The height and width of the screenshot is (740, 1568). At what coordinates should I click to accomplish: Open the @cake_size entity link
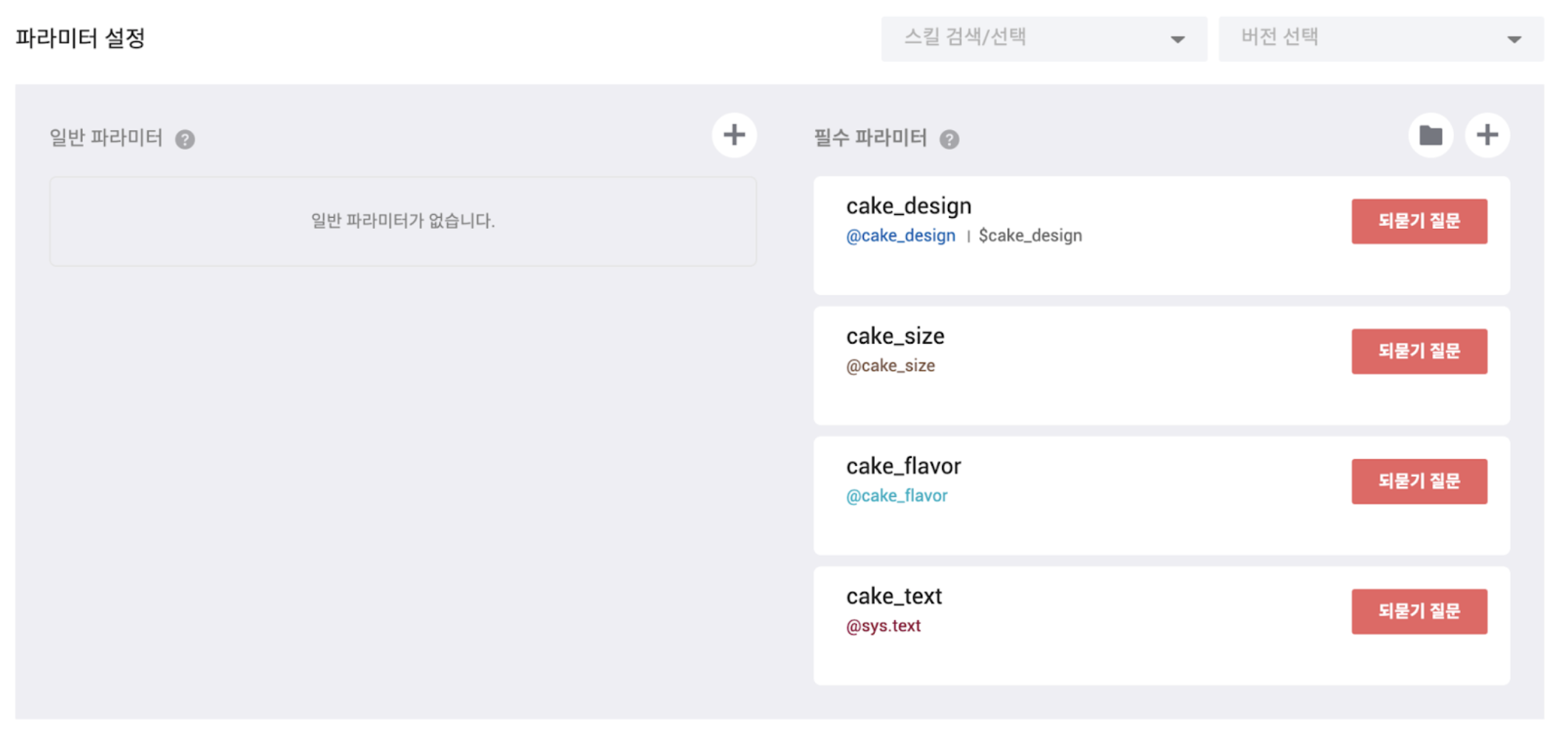tap(890, 366)
